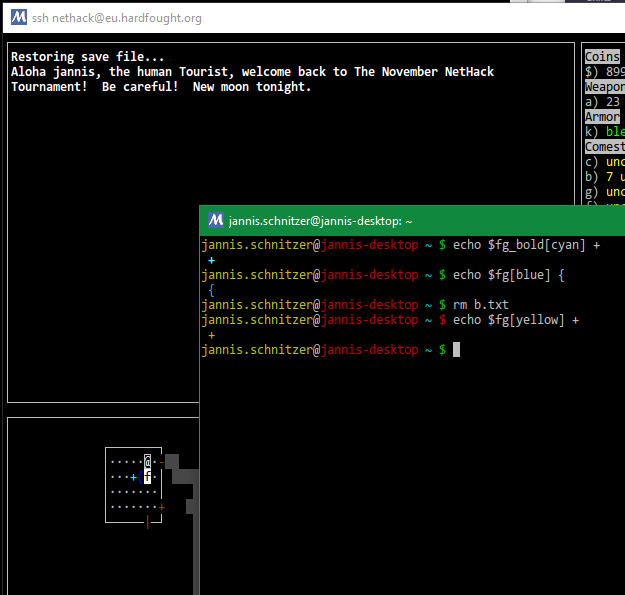Click the @ player symbol on the map
The width and height of the screenshot is (625, 595).
(147, 462)
